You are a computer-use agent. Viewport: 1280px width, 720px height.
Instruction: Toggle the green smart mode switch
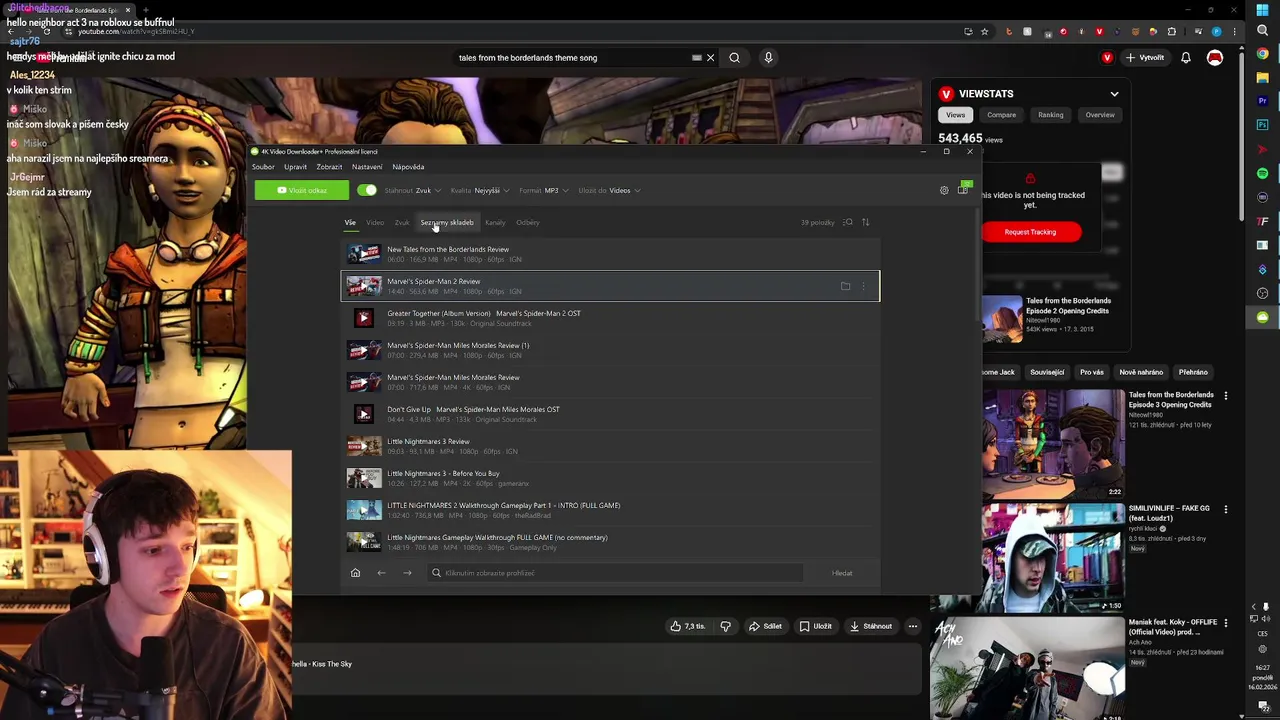[x=367, y=190]
